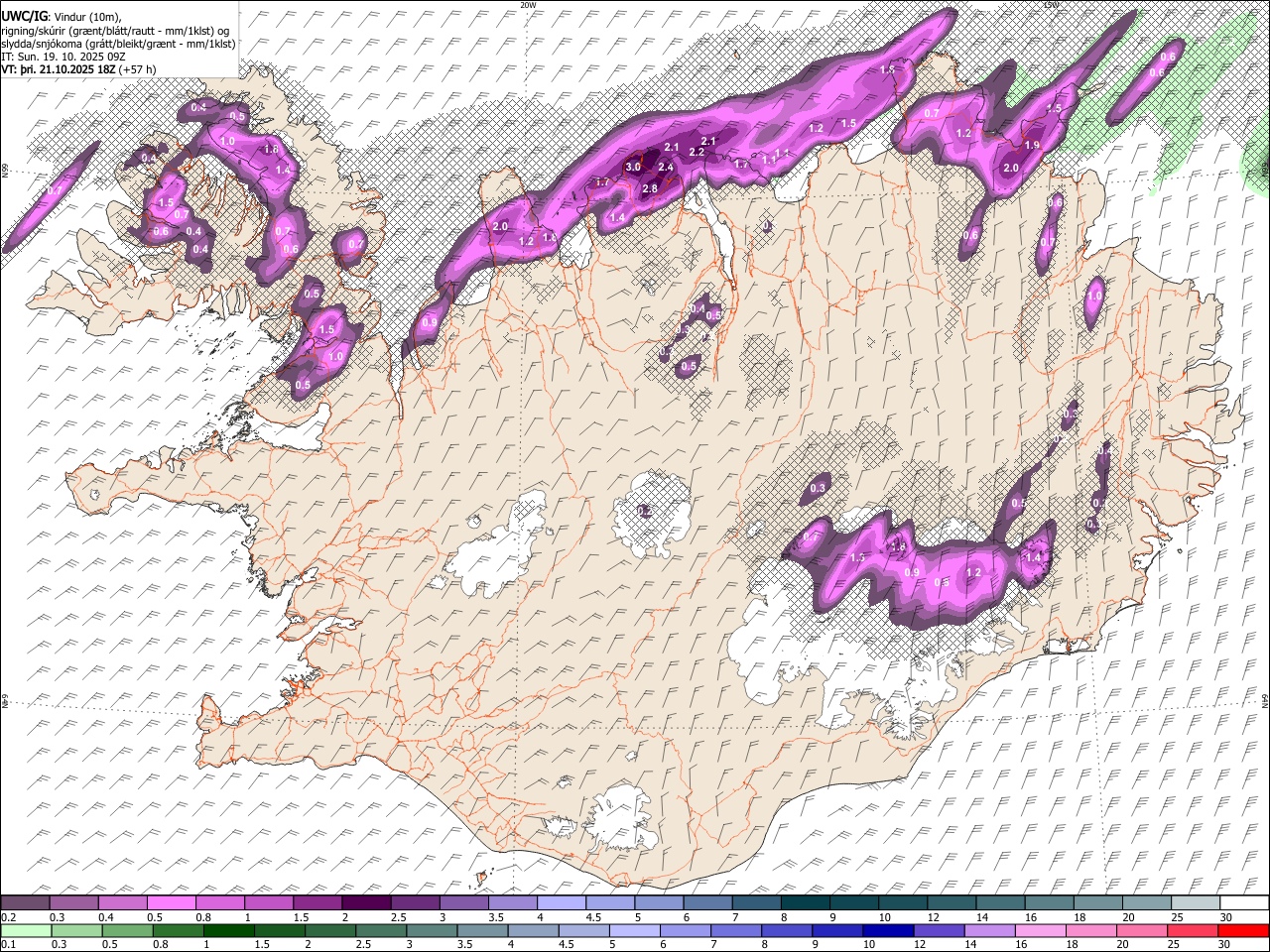
Task: Click the pale green 0.1 rain legend swatch
Action: point(26,930)
